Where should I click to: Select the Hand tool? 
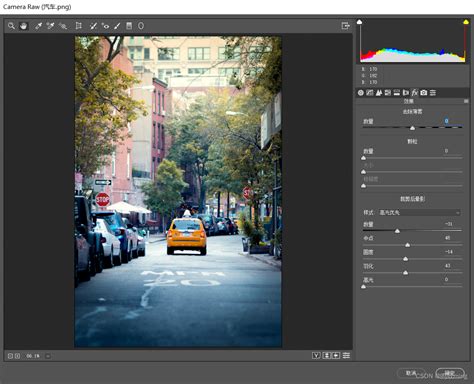pos(23,26)
